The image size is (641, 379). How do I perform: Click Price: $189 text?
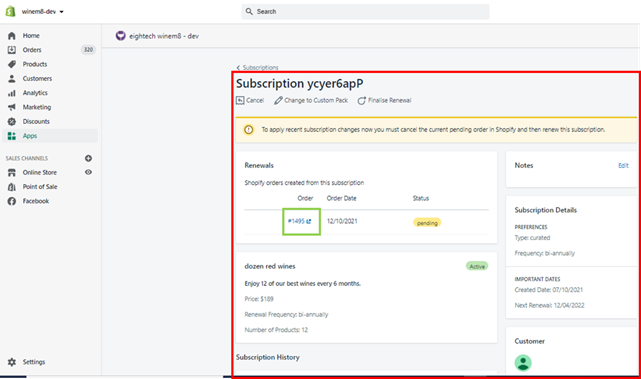[259, 299]
